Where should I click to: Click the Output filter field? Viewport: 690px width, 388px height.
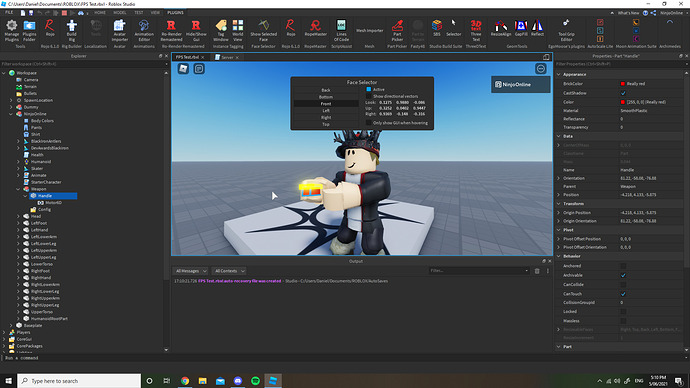(x=479, y=271)
